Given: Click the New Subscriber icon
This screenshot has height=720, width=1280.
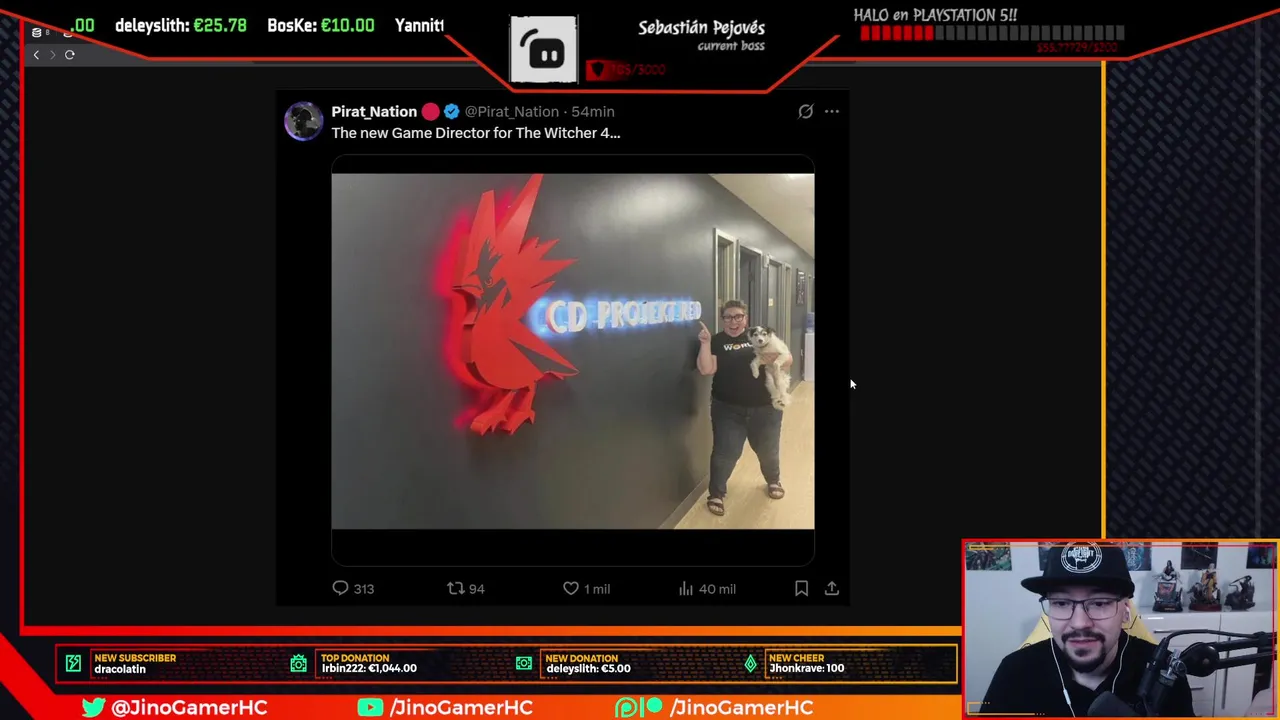Looking at the screenshot, I should pyautogui.click(x=73, y=663).
